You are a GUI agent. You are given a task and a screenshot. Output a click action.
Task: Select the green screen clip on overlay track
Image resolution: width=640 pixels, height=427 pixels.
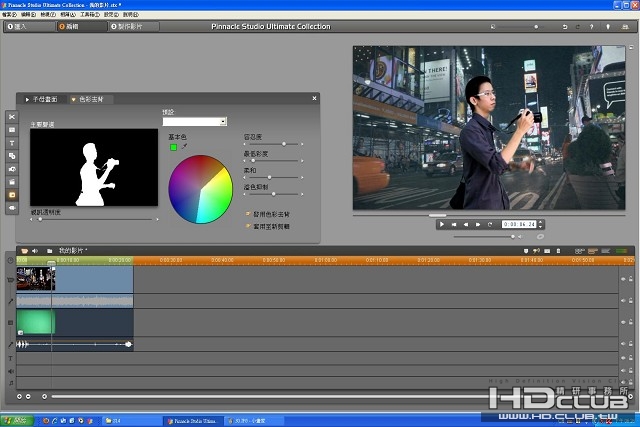tap(36, 320)
